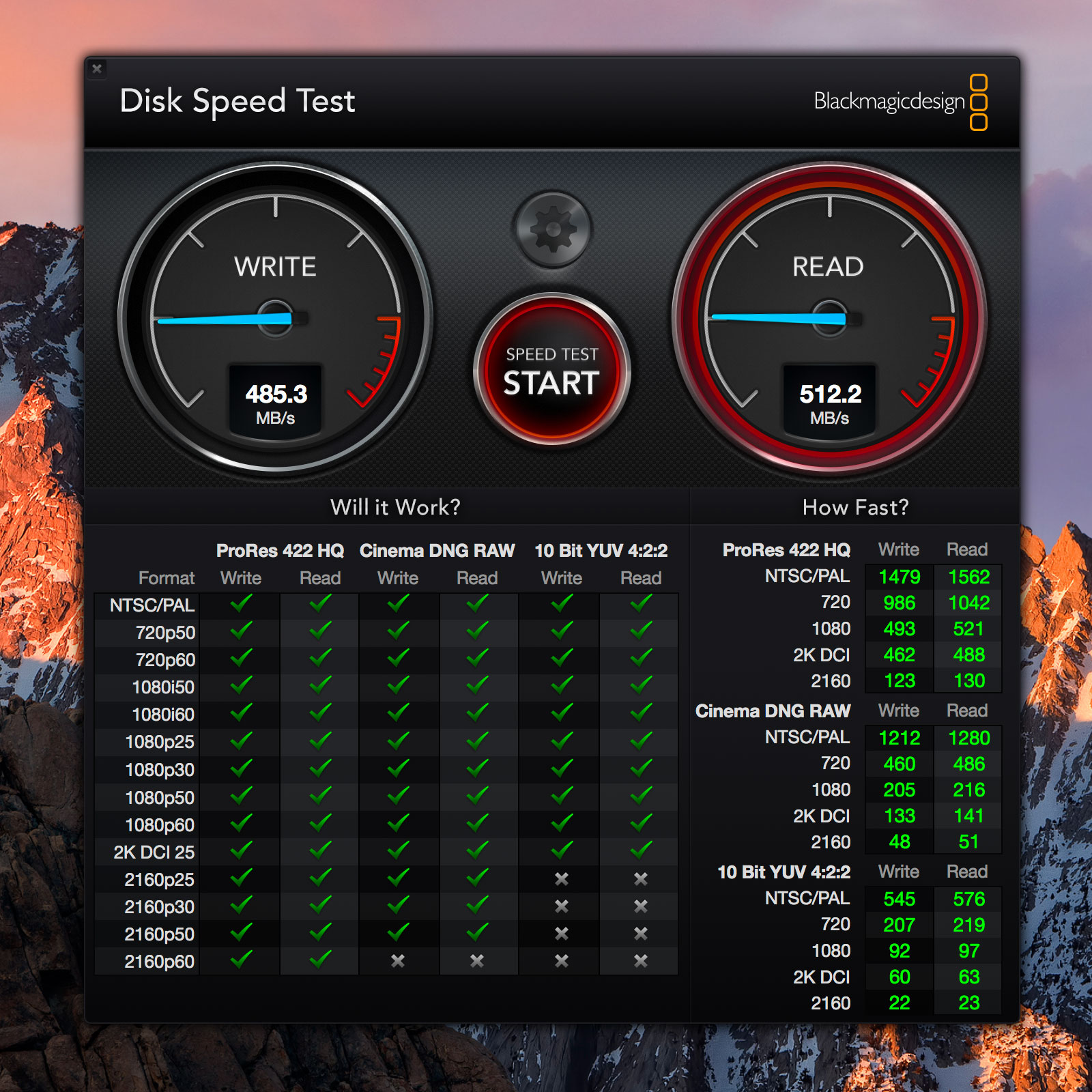Close the Disk Speed Test window

(97, 68)
